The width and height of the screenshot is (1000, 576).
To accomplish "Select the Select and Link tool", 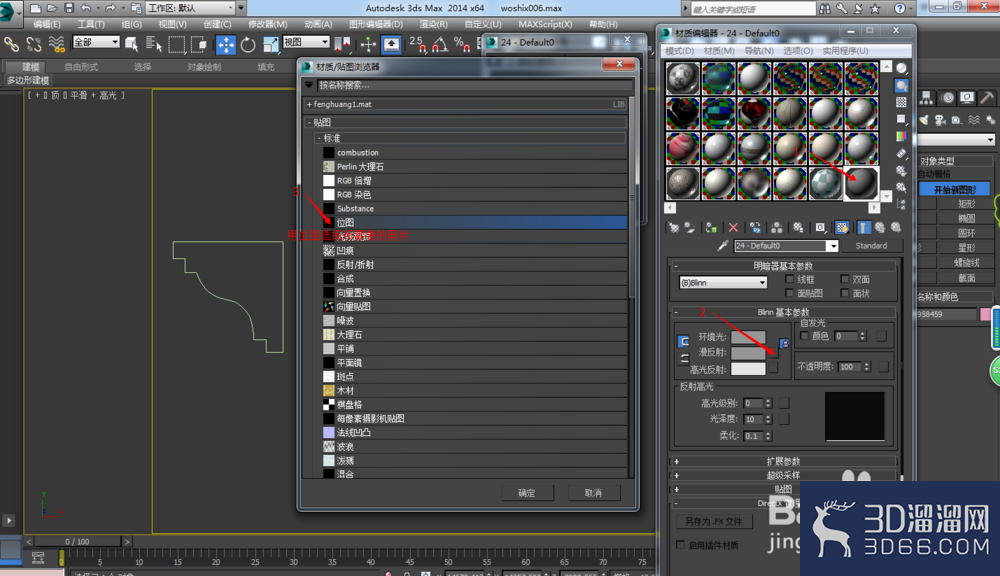I will point(11,43).
